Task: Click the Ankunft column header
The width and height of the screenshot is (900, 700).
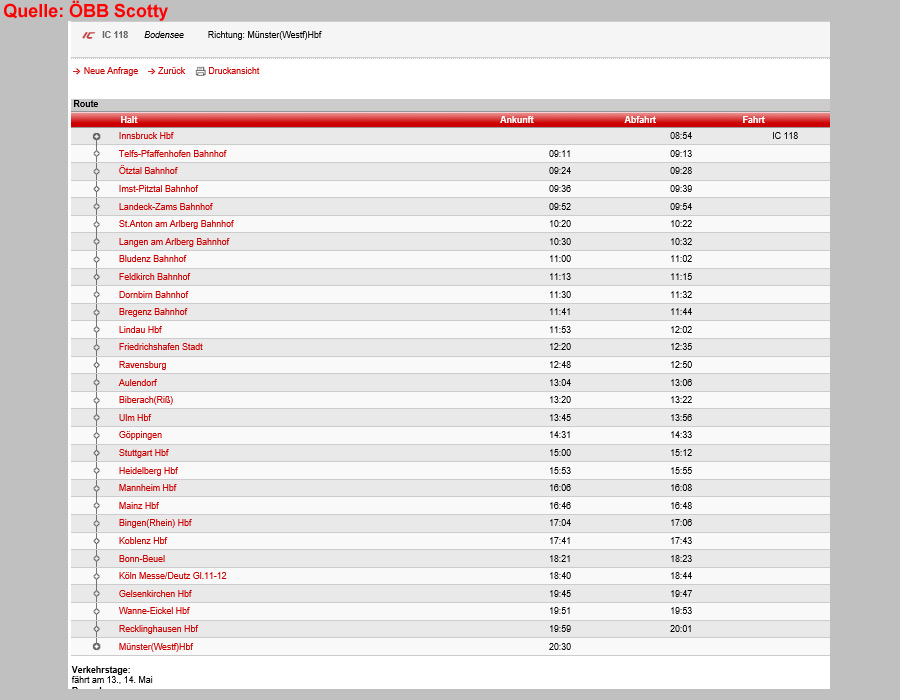Action: point(517,120)
